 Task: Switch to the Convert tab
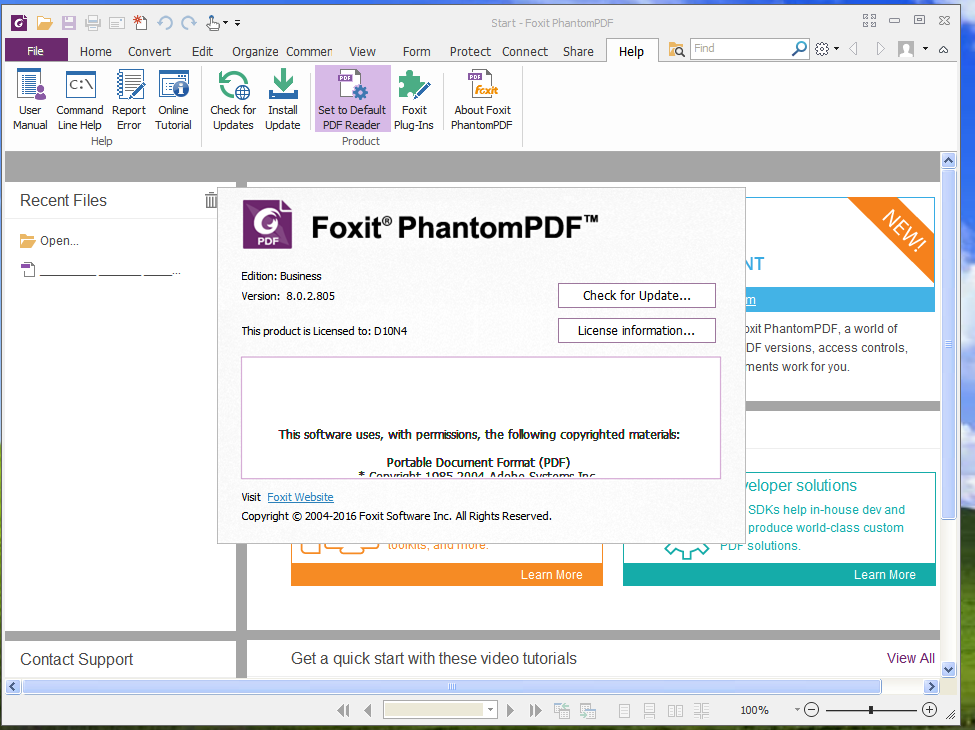point(149,52)
